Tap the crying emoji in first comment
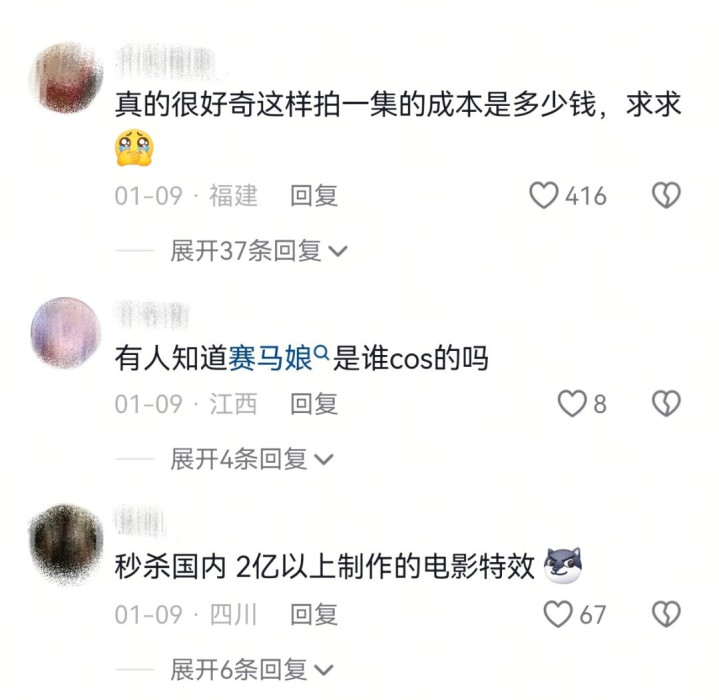 pos(134,148)
